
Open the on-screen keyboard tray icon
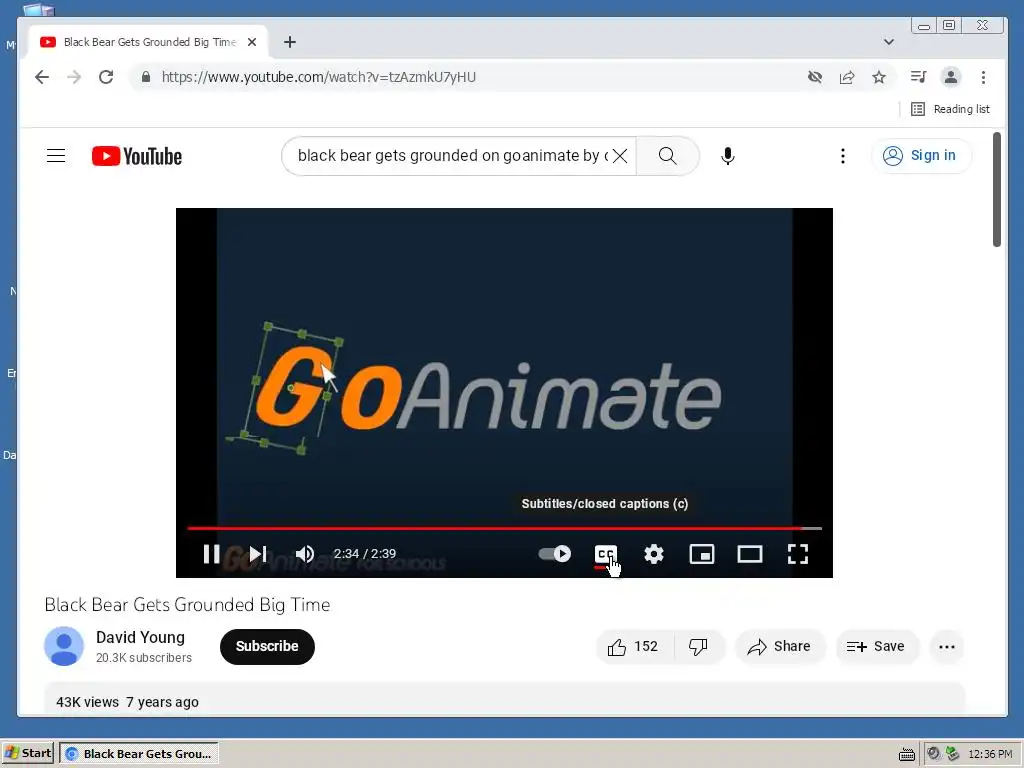point(906,754)
